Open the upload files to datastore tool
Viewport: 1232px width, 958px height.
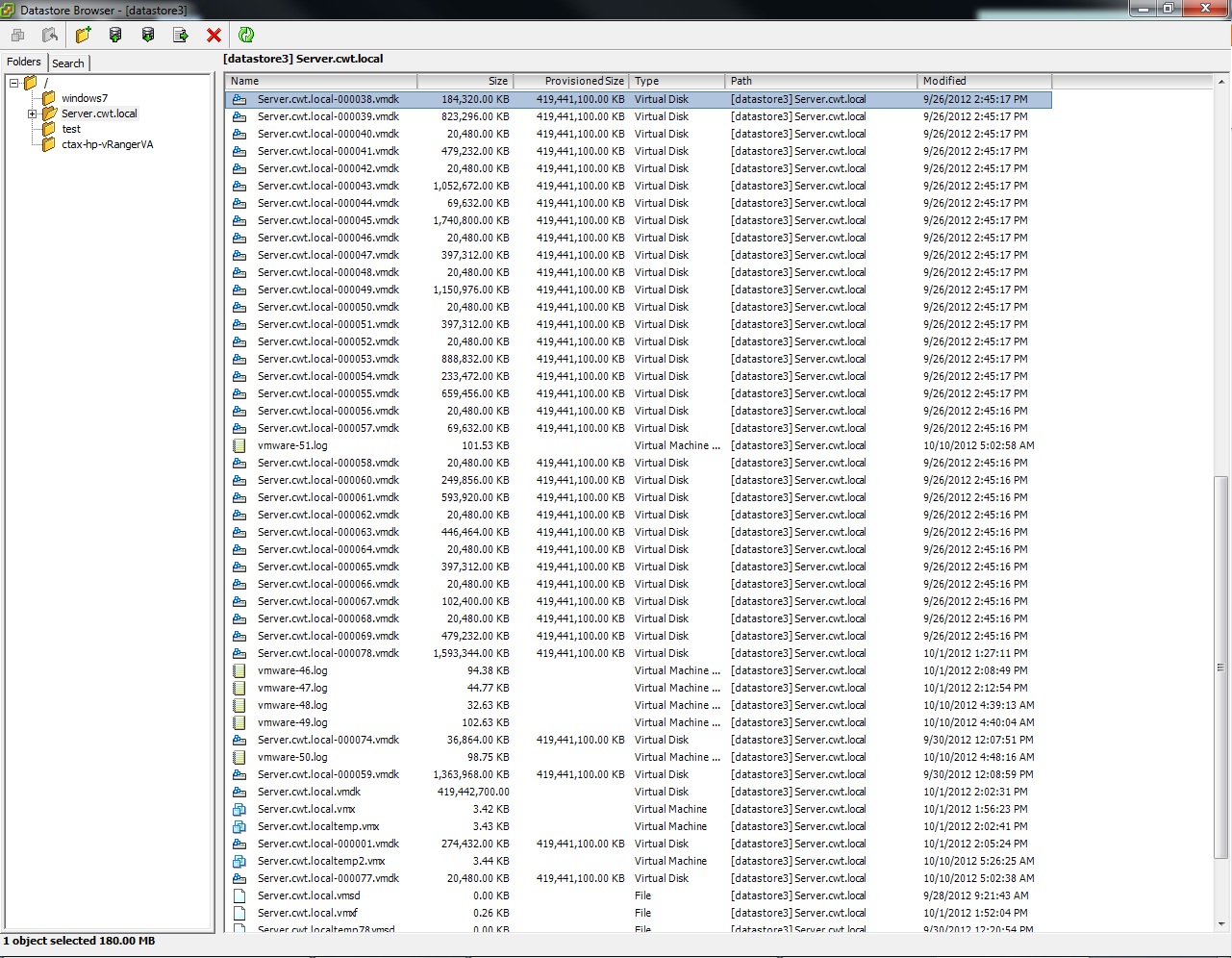(115, 34)
